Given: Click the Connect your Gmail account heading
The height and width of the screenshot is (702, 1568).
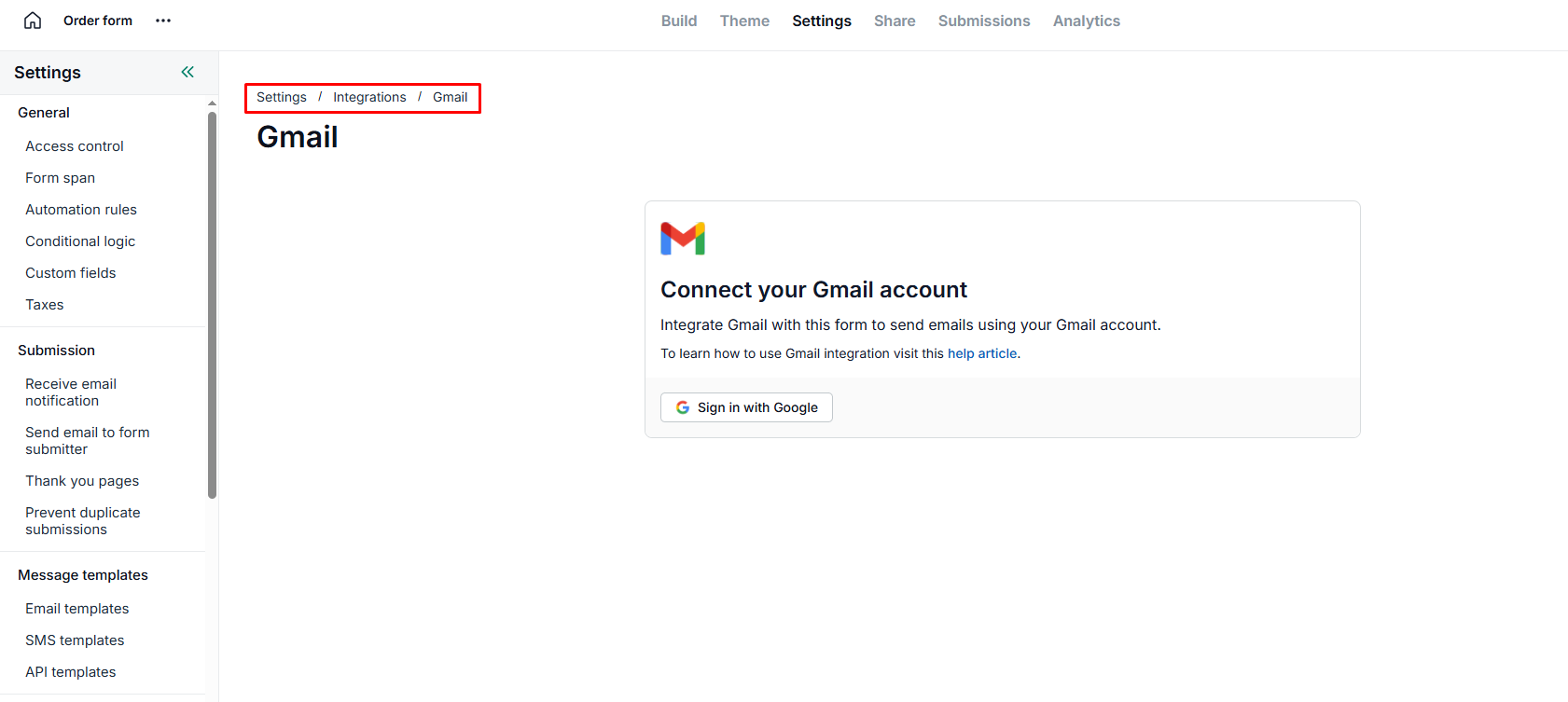Looking at the screenshot, I should pyautogui.click(x=814, y=290).
